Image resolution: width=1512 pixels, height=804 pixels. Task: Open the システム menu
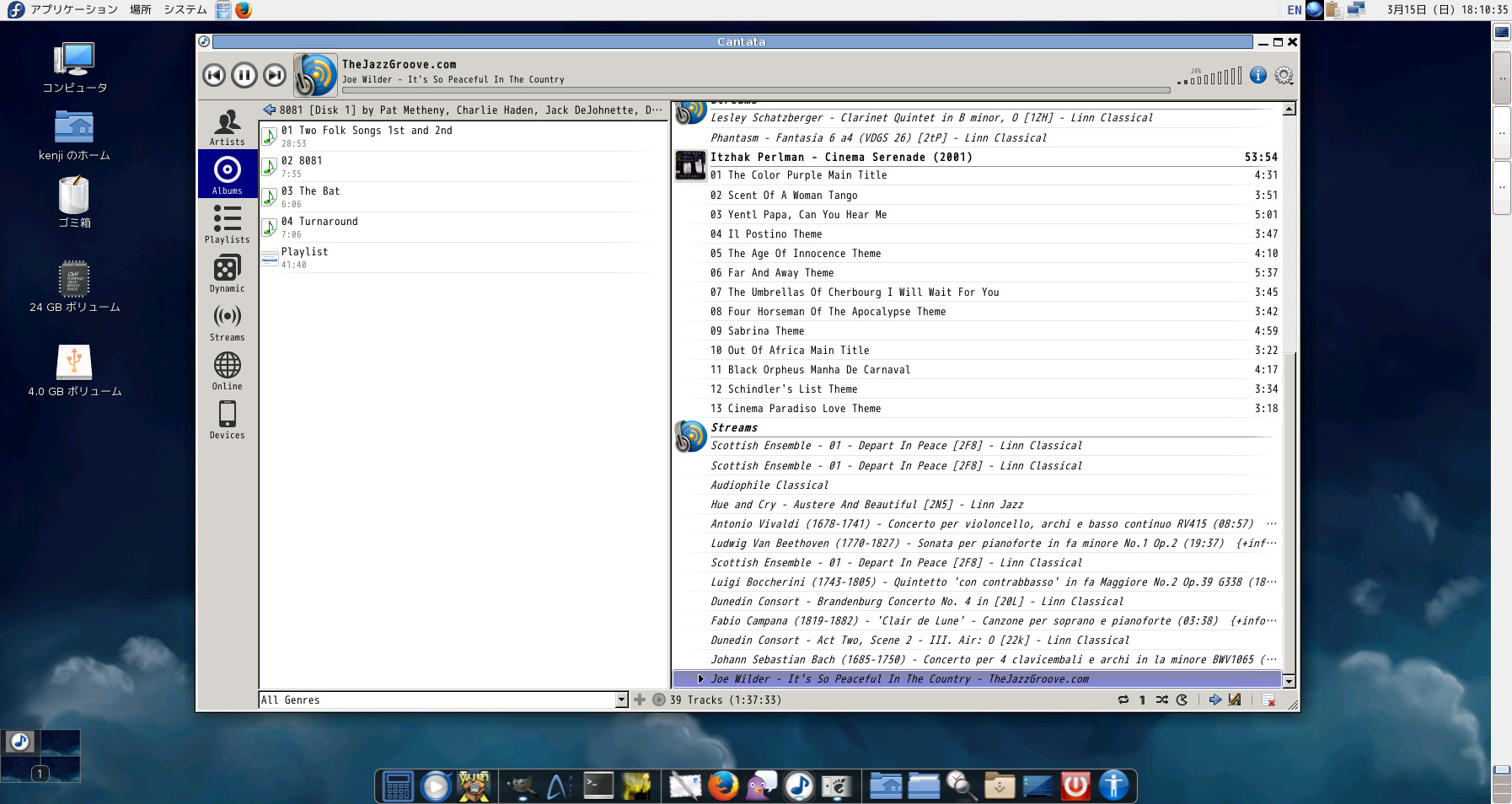pyautogui.click(x=186, y=9)
